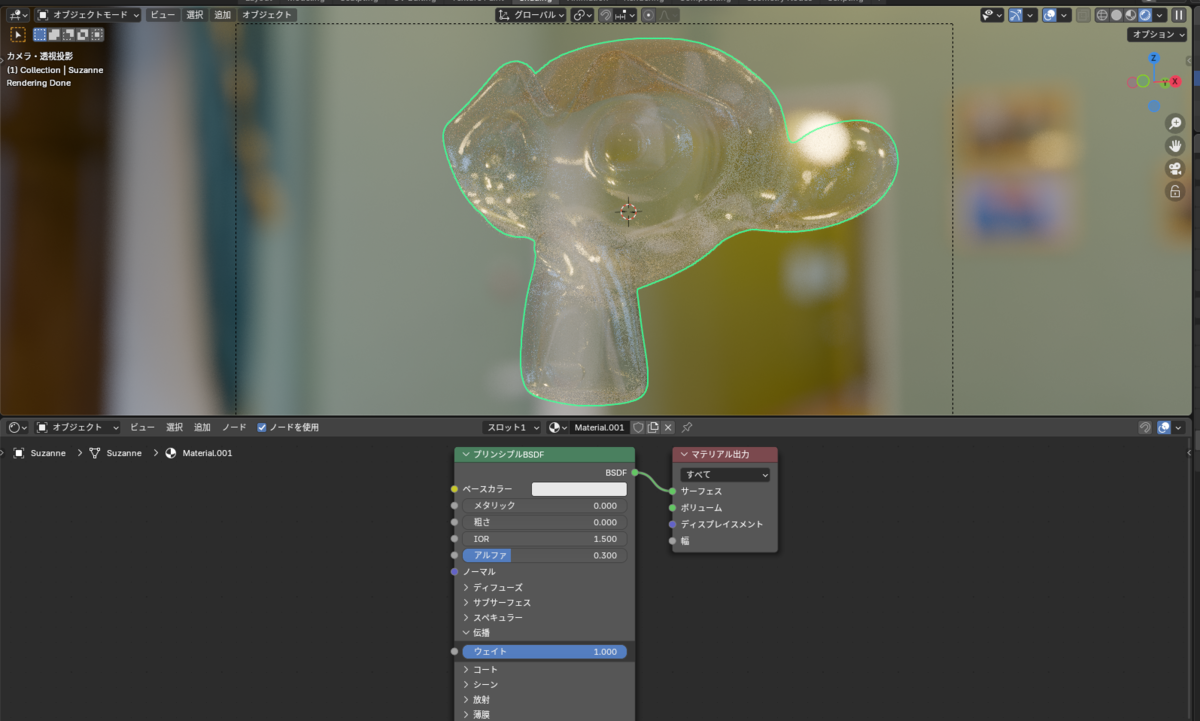Adjust the ウェイト slider
Viewport: 1200px width, 721px height.
[x=544, y=651]
